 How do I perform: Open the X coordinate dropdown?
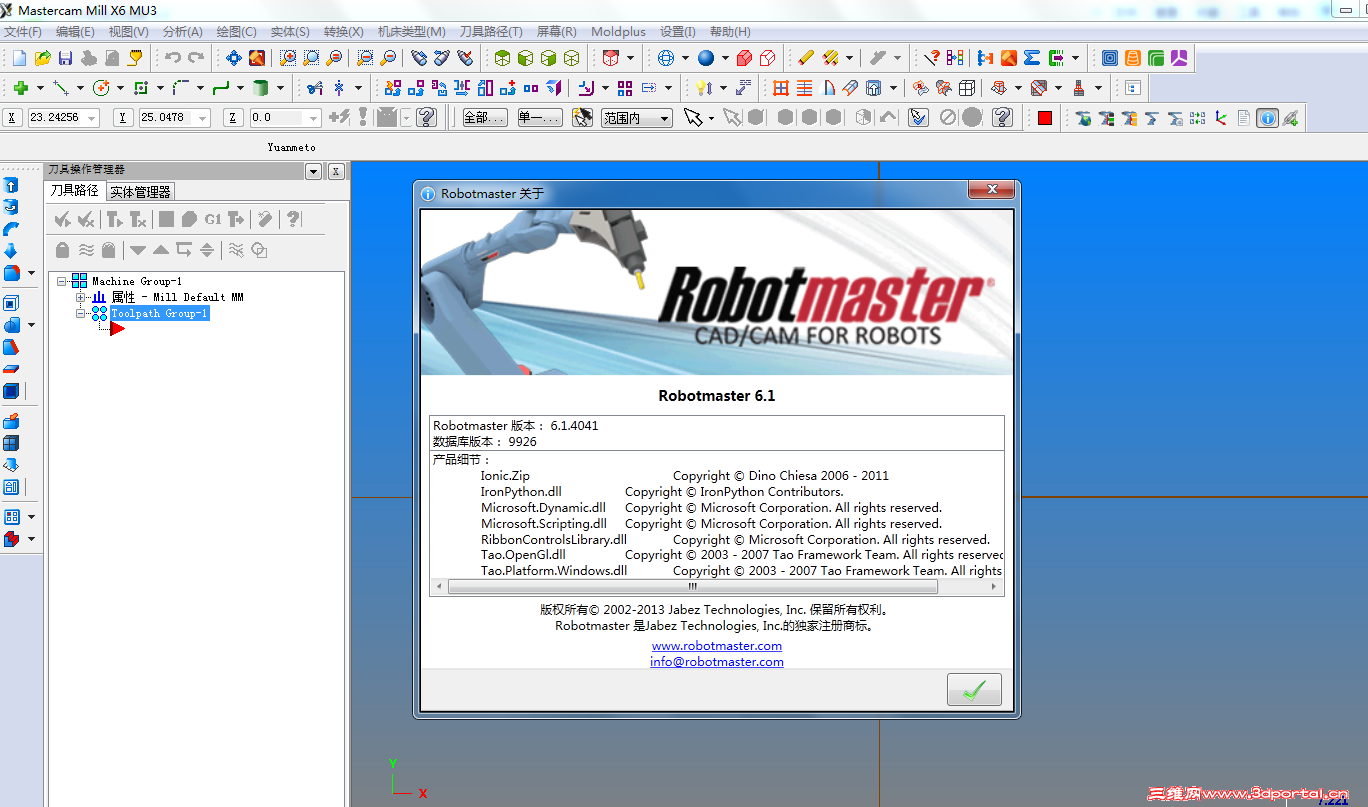coord(92,118)
